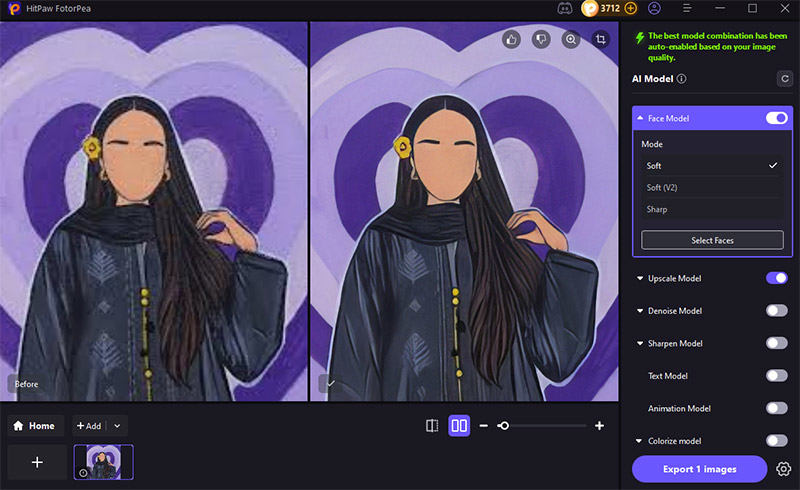Screen dimensions: 800x490
Task: Enable the Denoise Model switch
Action: coord(777,311)
